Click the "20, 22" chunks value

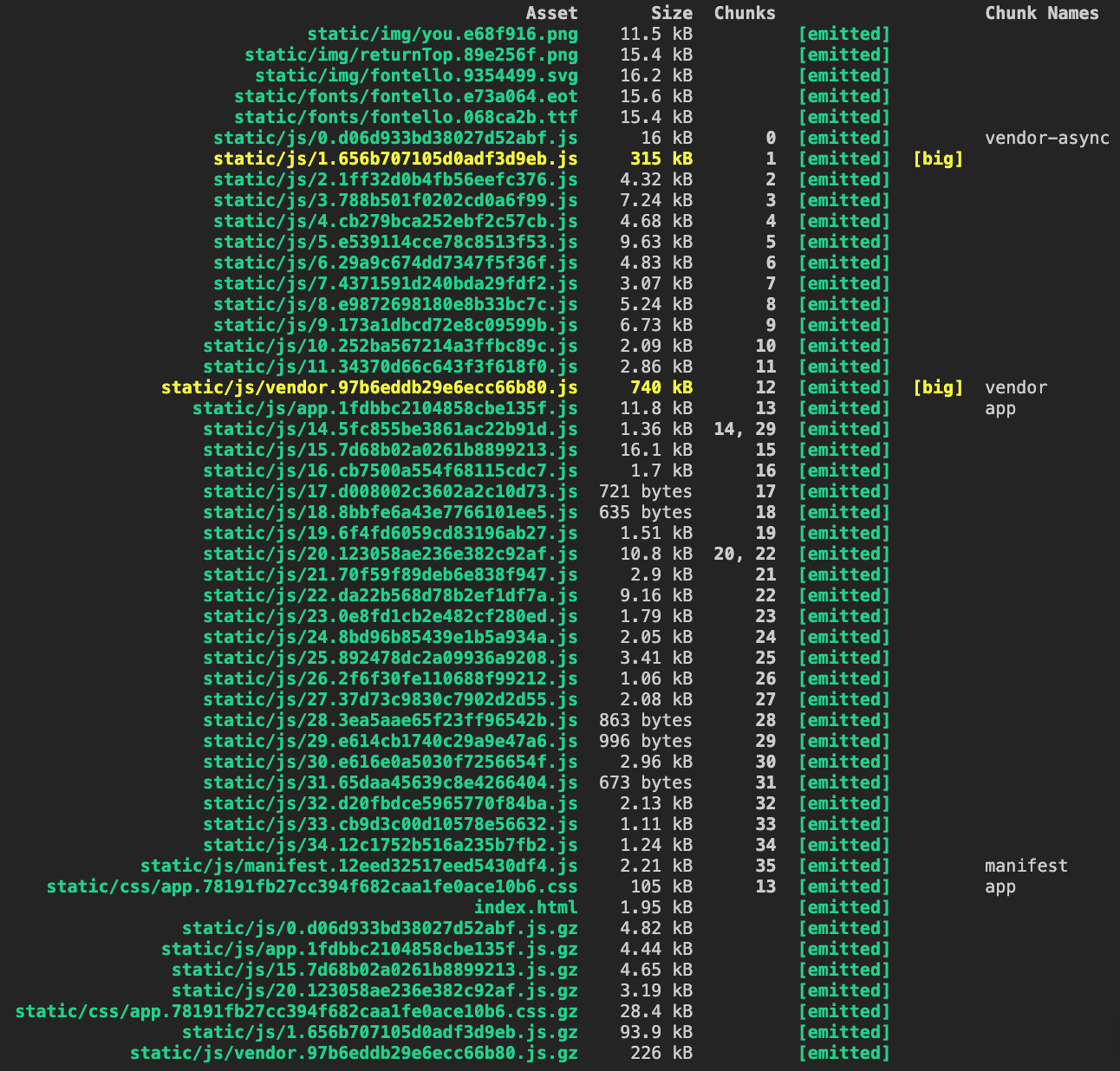coord(744,554)
